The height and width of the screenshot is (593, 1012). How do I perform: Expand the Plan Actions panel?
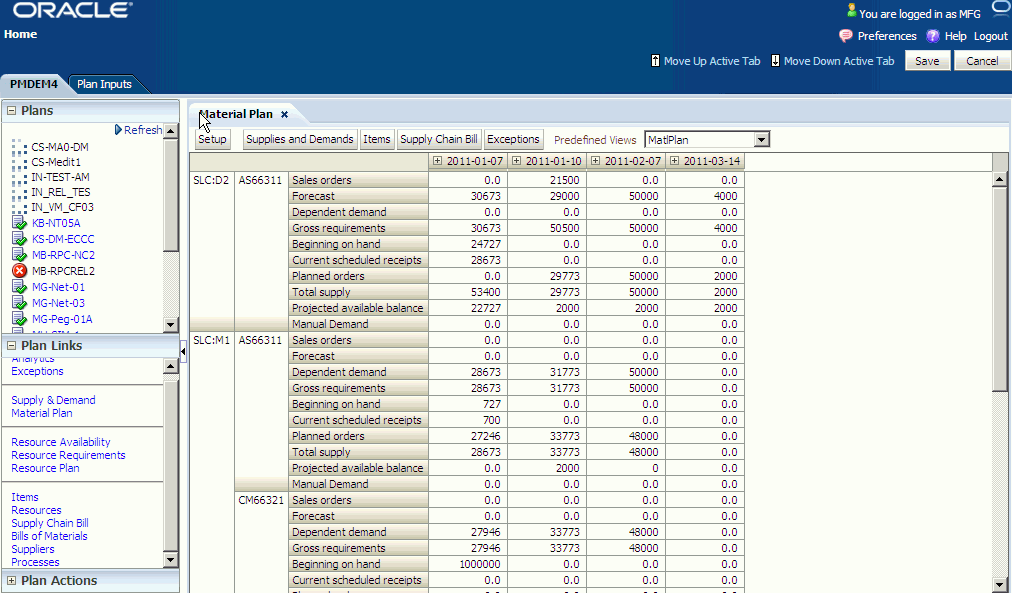11,580
